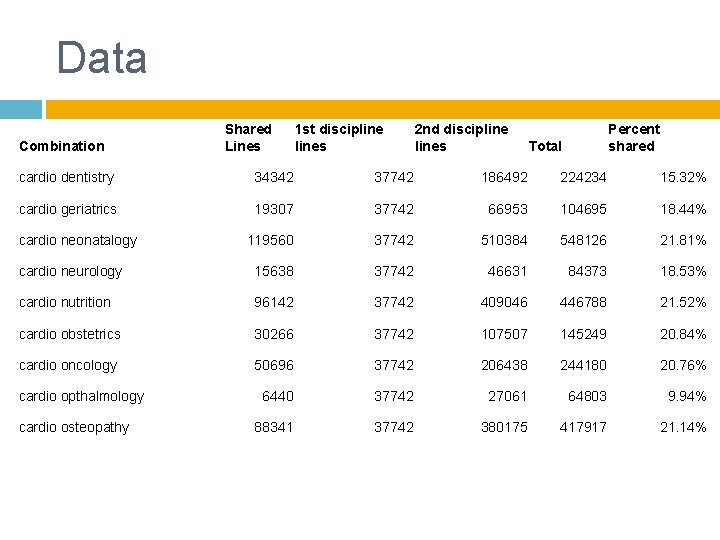This screenshot has width=720, height=540.
Task: Click the blue accent block
Action: (21, 109)
